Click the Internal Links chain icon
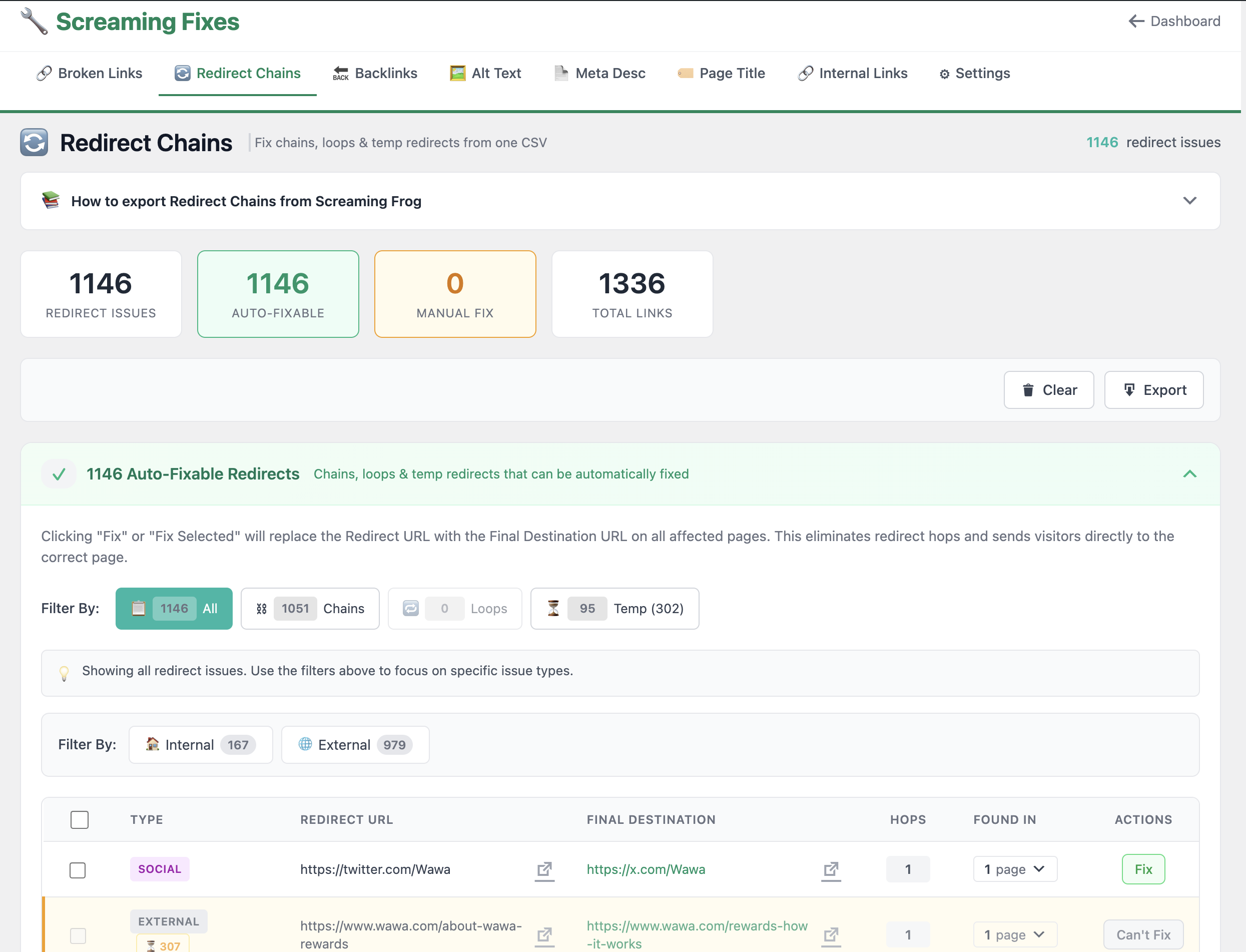 [x=805, y=73]
